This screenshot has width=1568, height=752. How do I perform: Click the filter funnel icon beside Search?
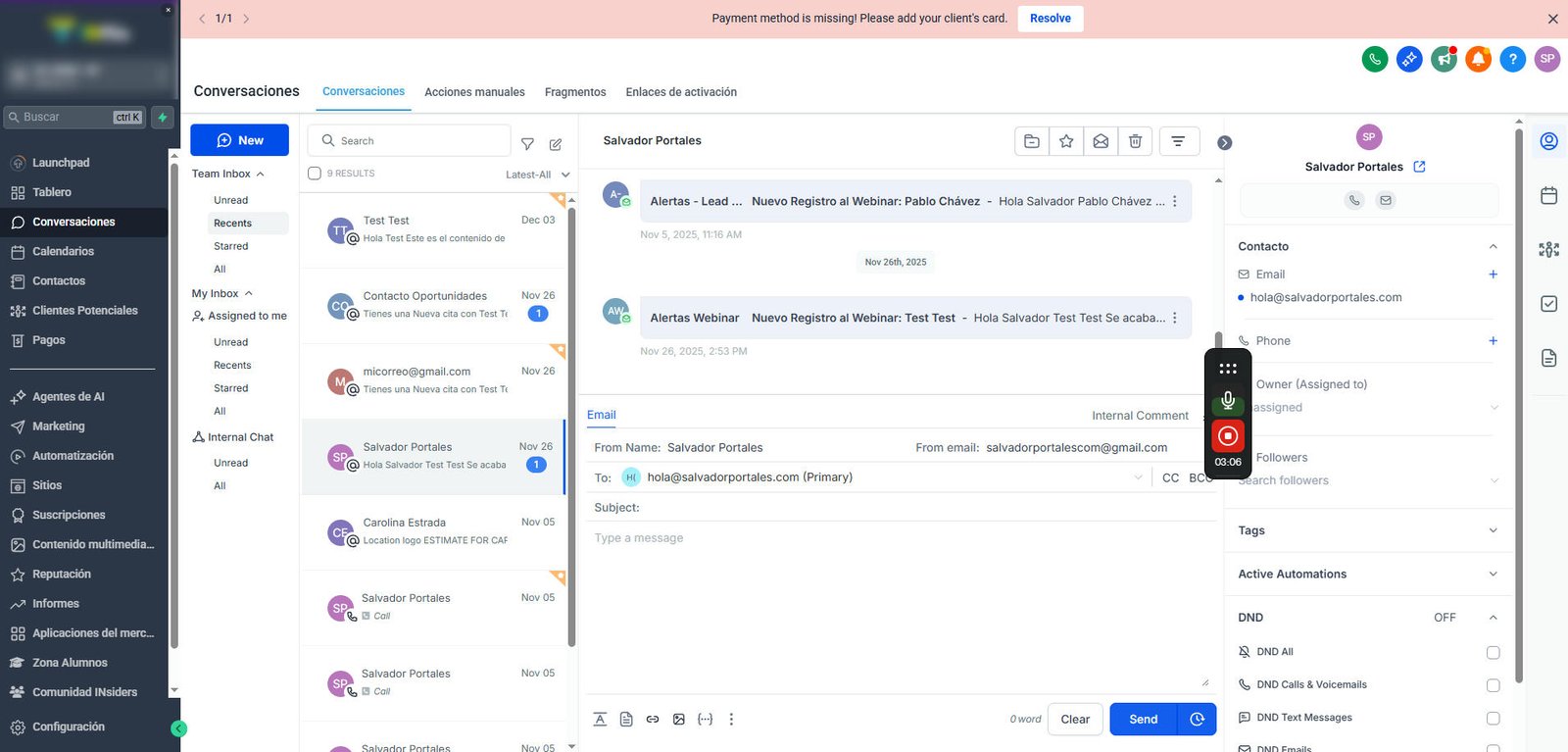(527, 144)
